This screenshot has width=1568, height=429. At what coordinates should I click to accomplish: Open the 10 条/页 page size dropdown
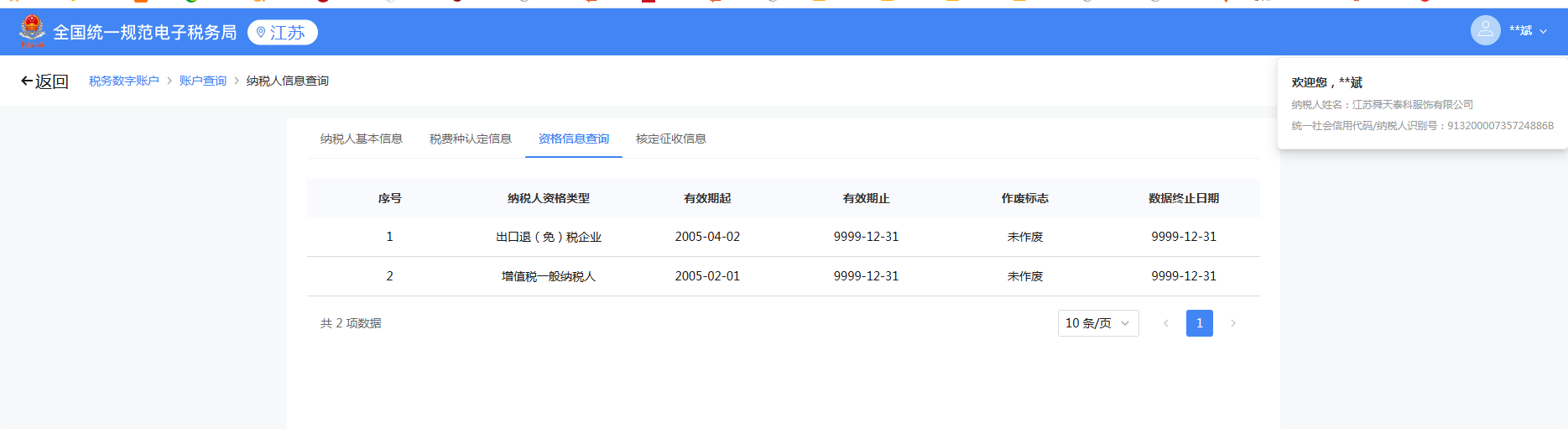(1097, 323)
